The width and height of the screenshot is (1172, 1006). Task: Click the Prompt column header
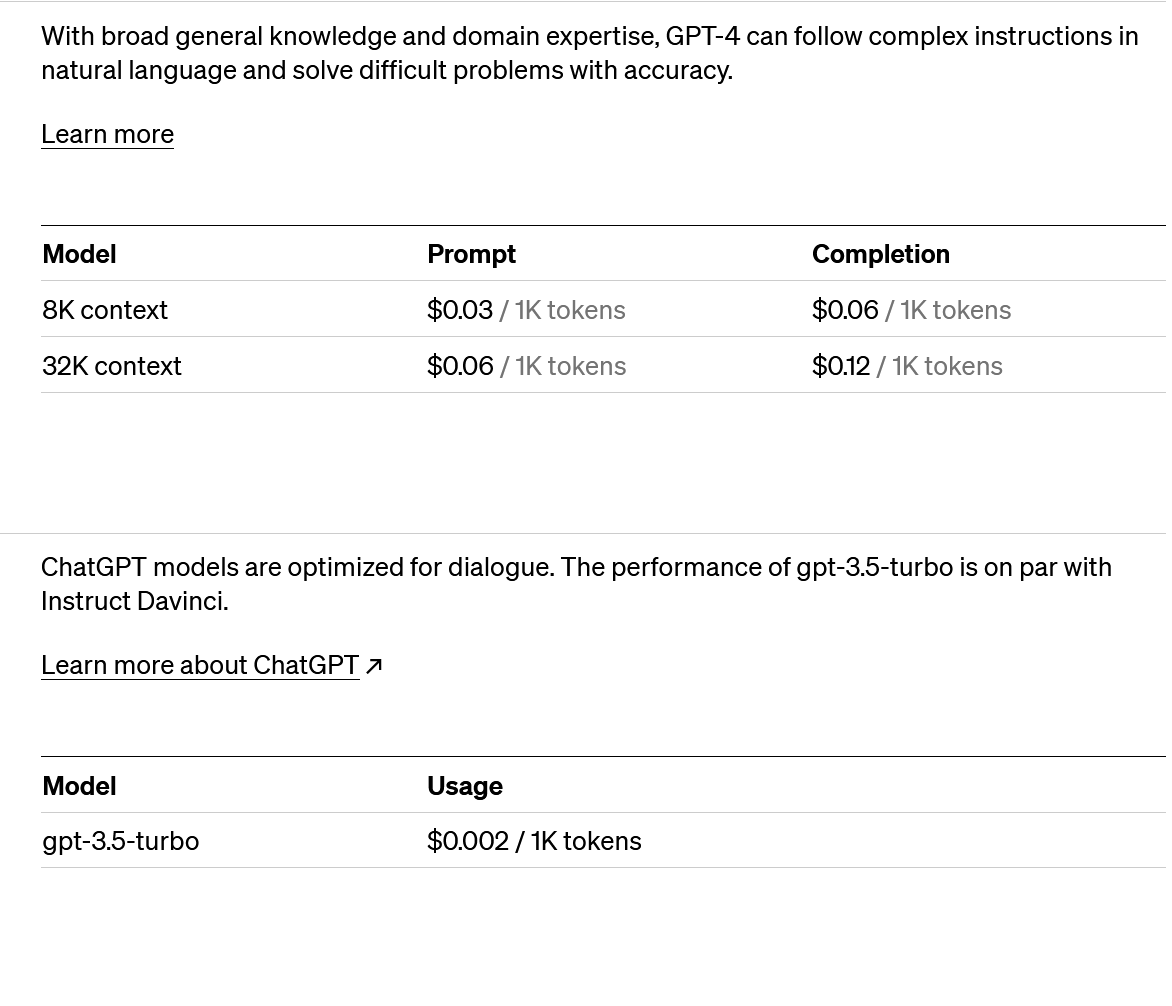[472, 254]
